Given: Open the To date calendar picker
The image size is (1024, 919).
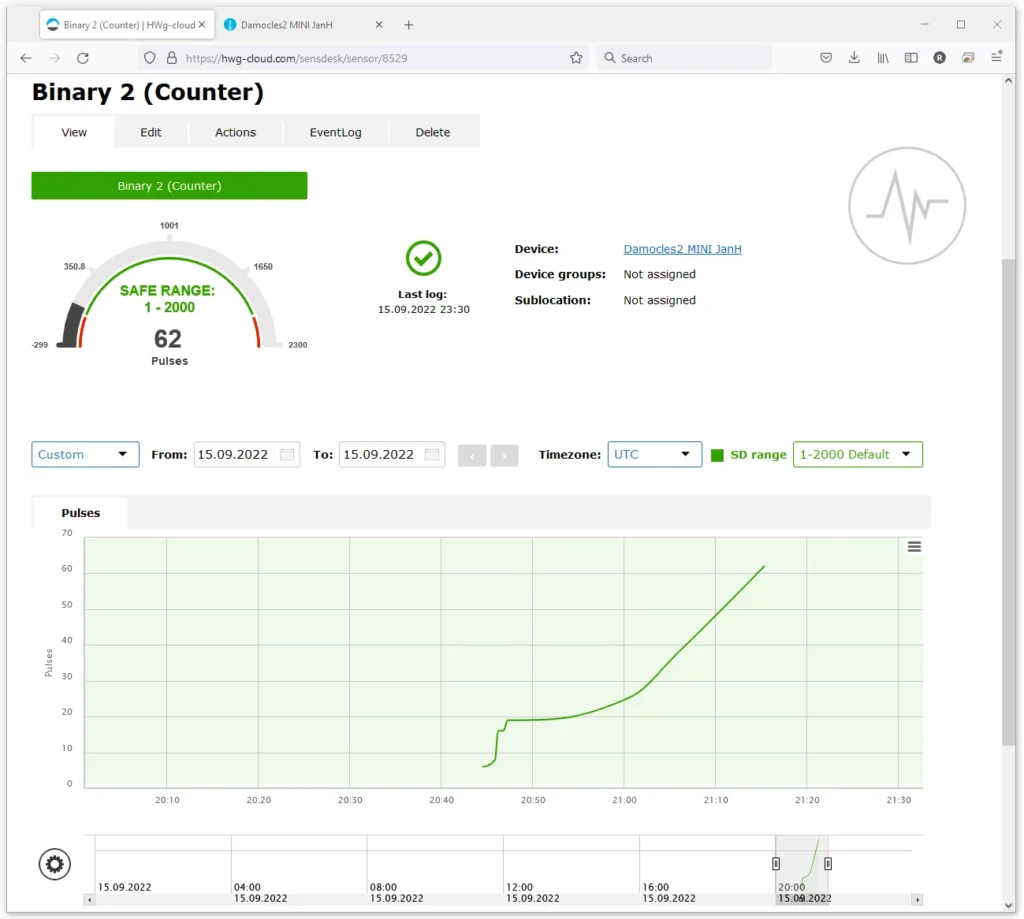Looking at the screenshot, I should [432, 455].
